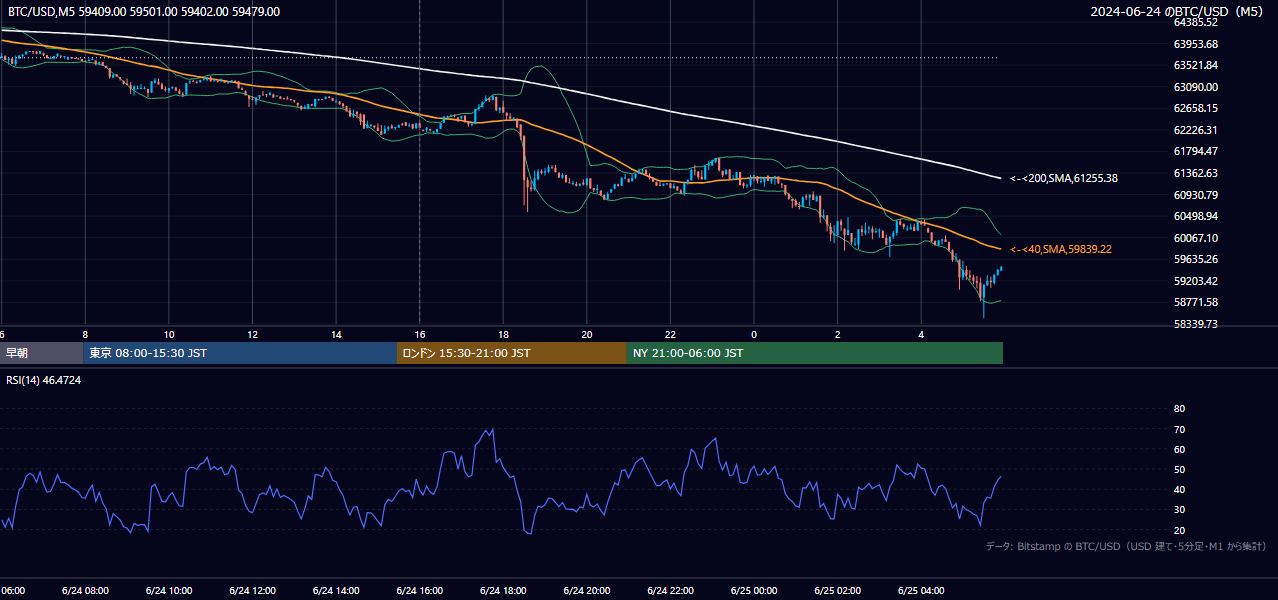Click price axis label 63953.68
The height and width of the screenshot is (600, 1278).
coord(1196,44)
